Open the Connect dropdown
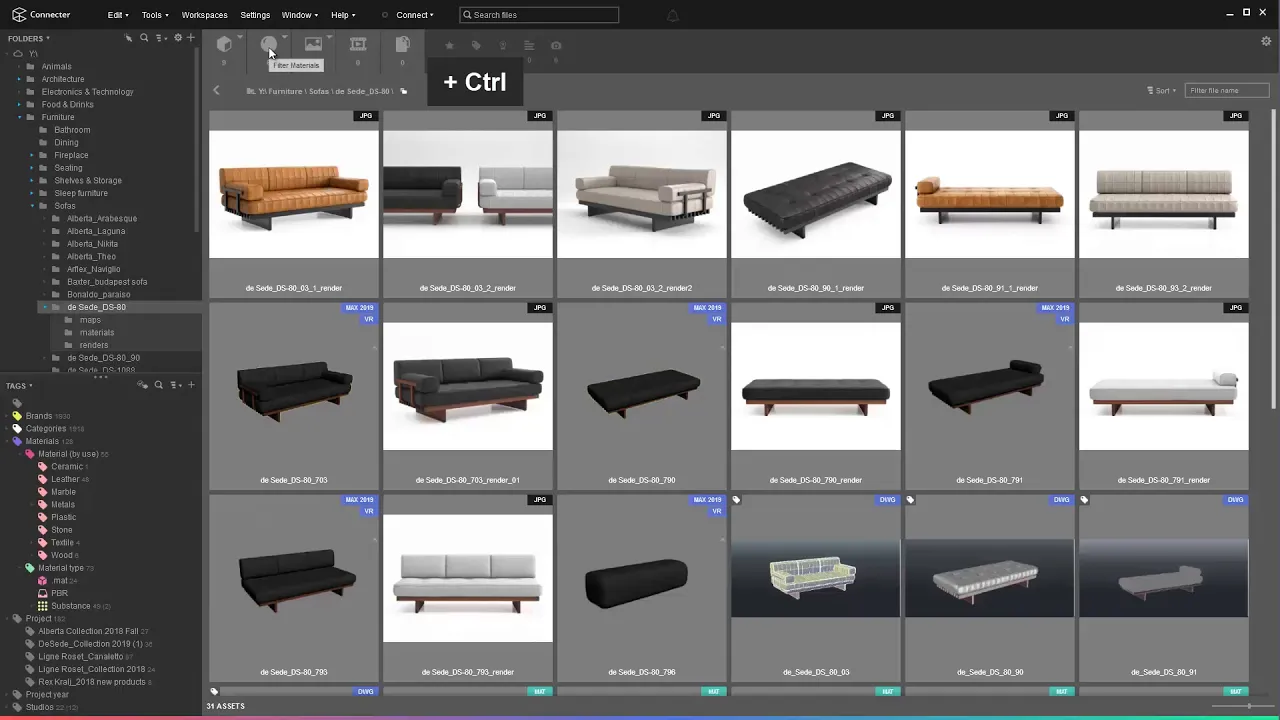The width and height of the screenshot is (1280, 720). coord(415,15)
